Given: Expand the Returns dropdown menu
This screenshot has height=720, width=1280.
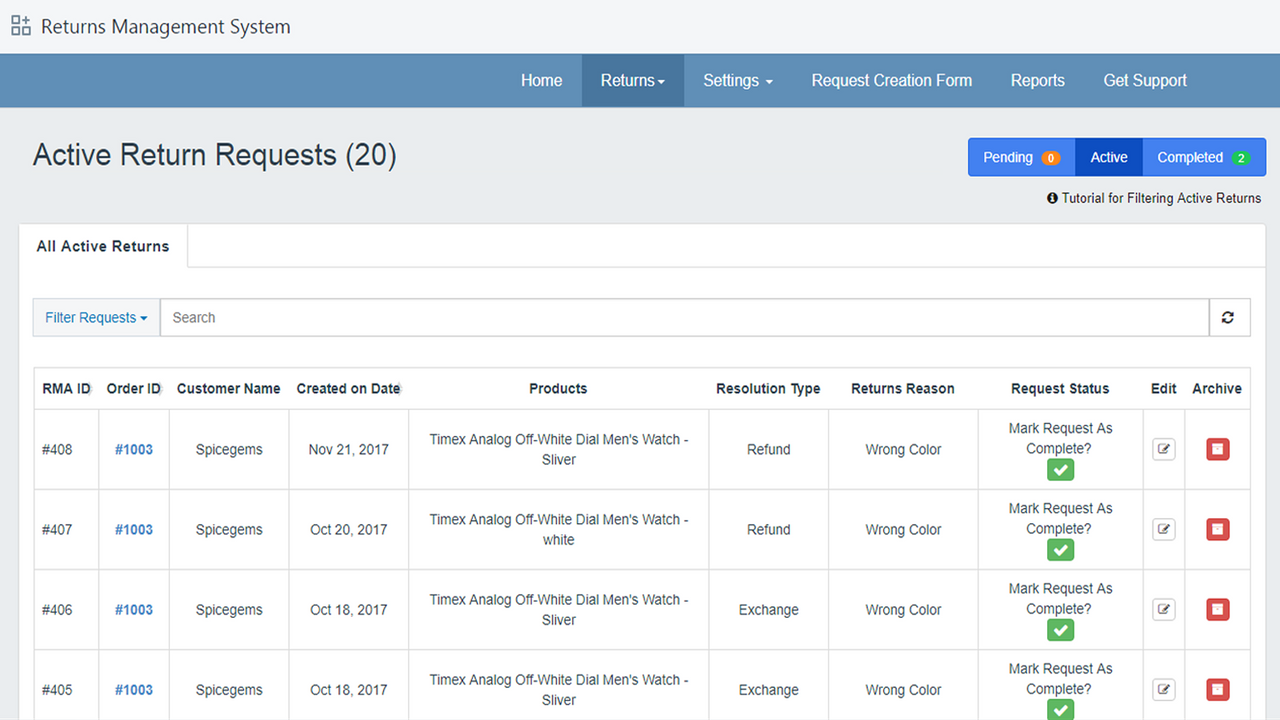Looking at the screenshot, I should tap(632, 80).
